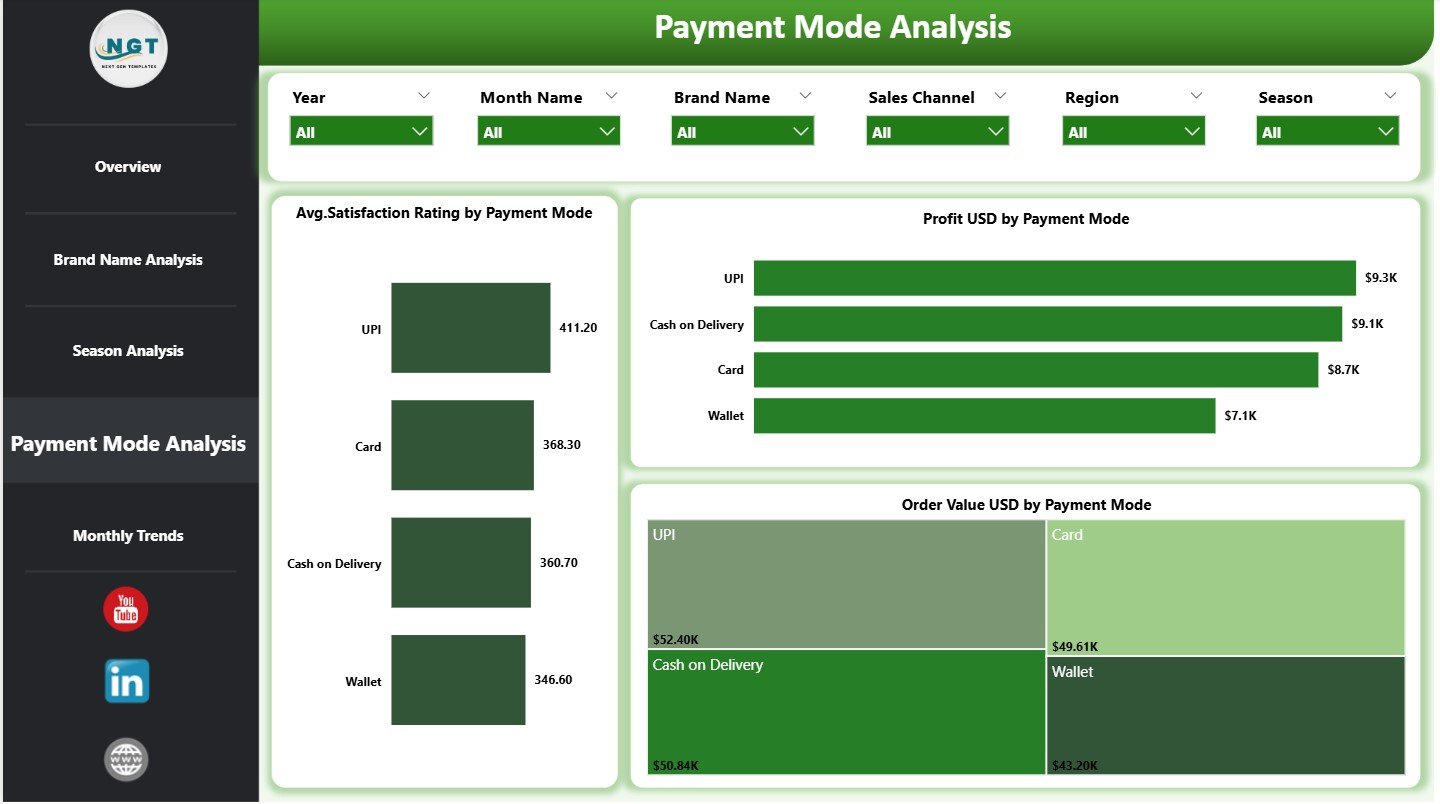
Task: Expand the chevron beside the Season header
Action: pos(1390,95)
